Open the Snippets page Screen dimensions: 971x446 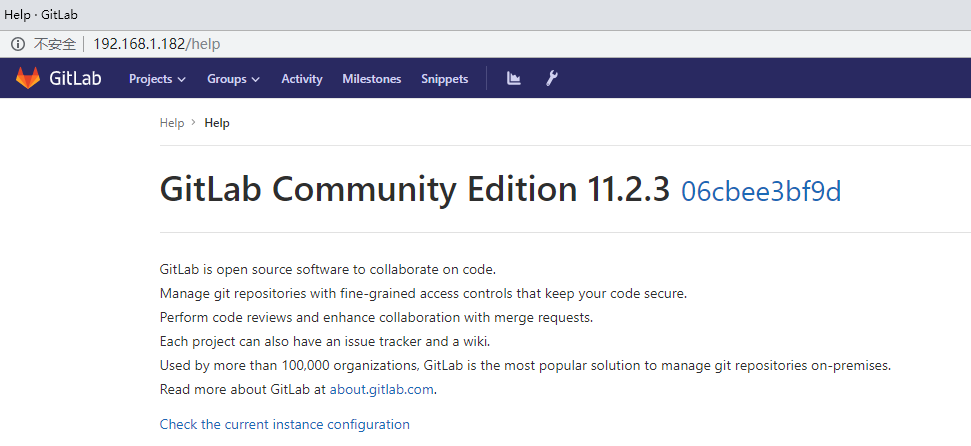pos(445,79)
